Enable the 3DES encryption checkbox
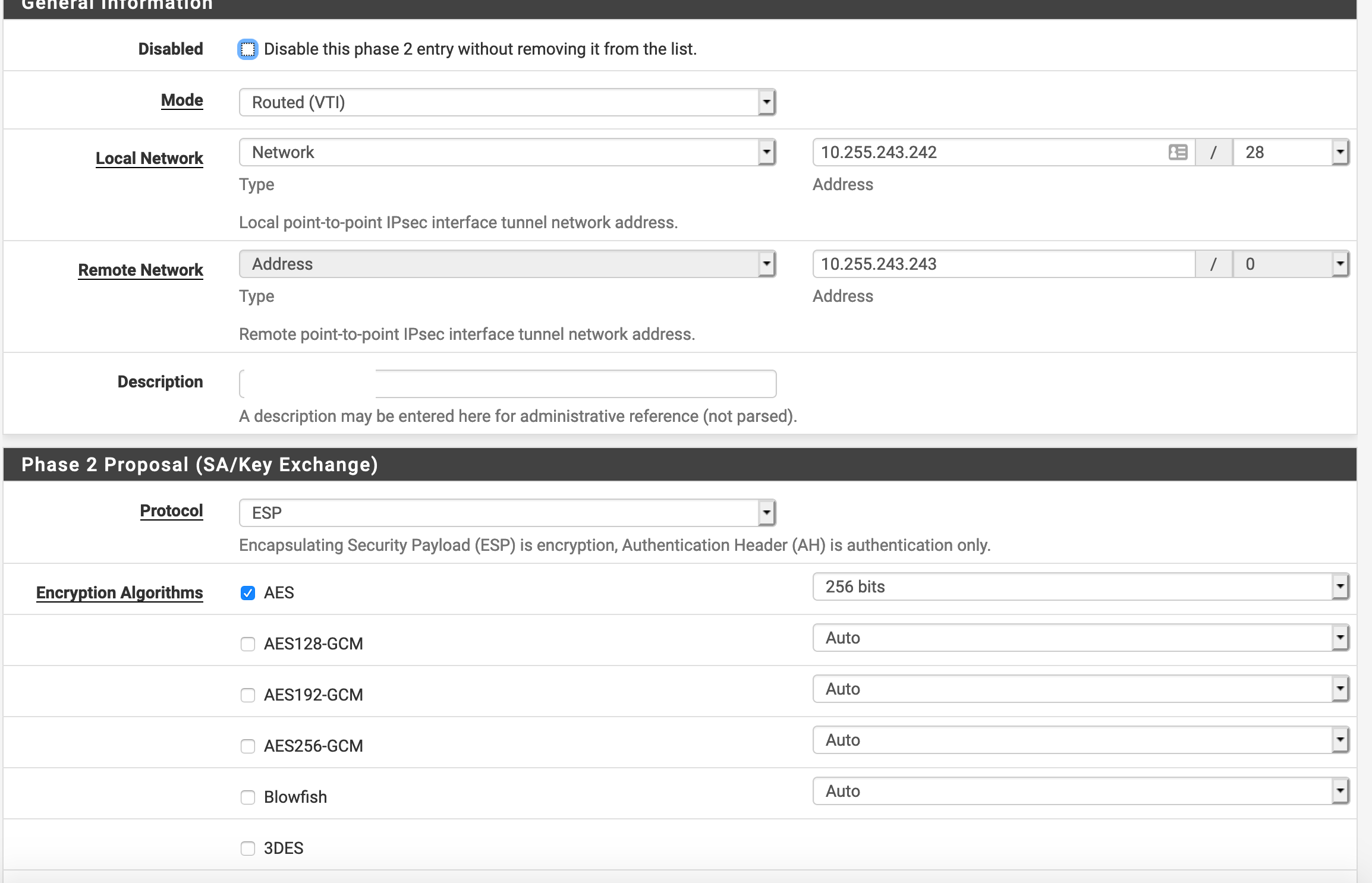The width and height of the screenshot is (1372, 883). click(x=248, y=849)
